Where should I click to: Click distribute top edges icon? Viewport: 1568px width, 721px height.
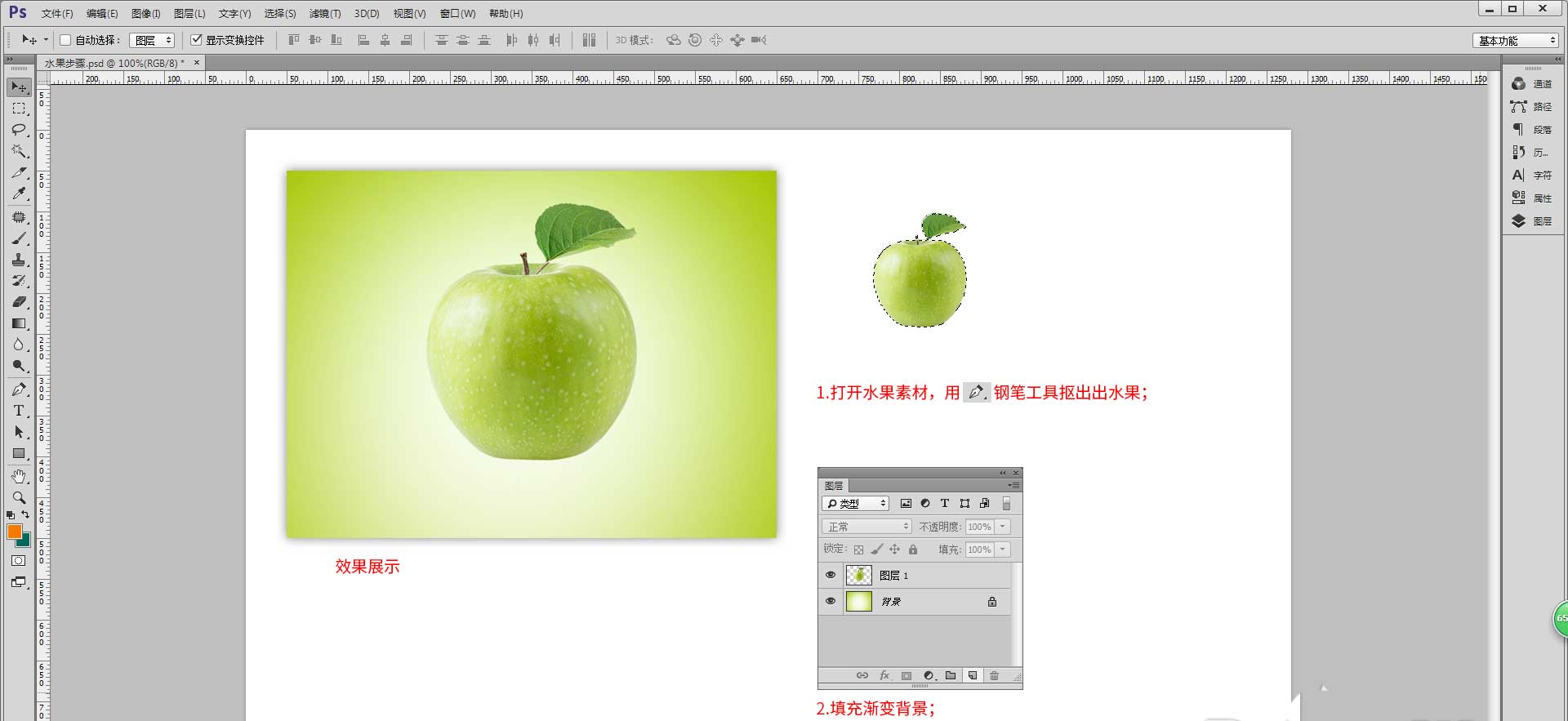click(442, 40)
